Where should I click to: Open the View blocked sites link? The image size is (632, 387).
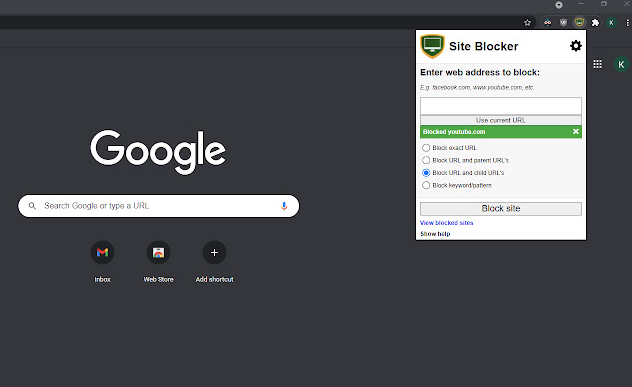447,223
